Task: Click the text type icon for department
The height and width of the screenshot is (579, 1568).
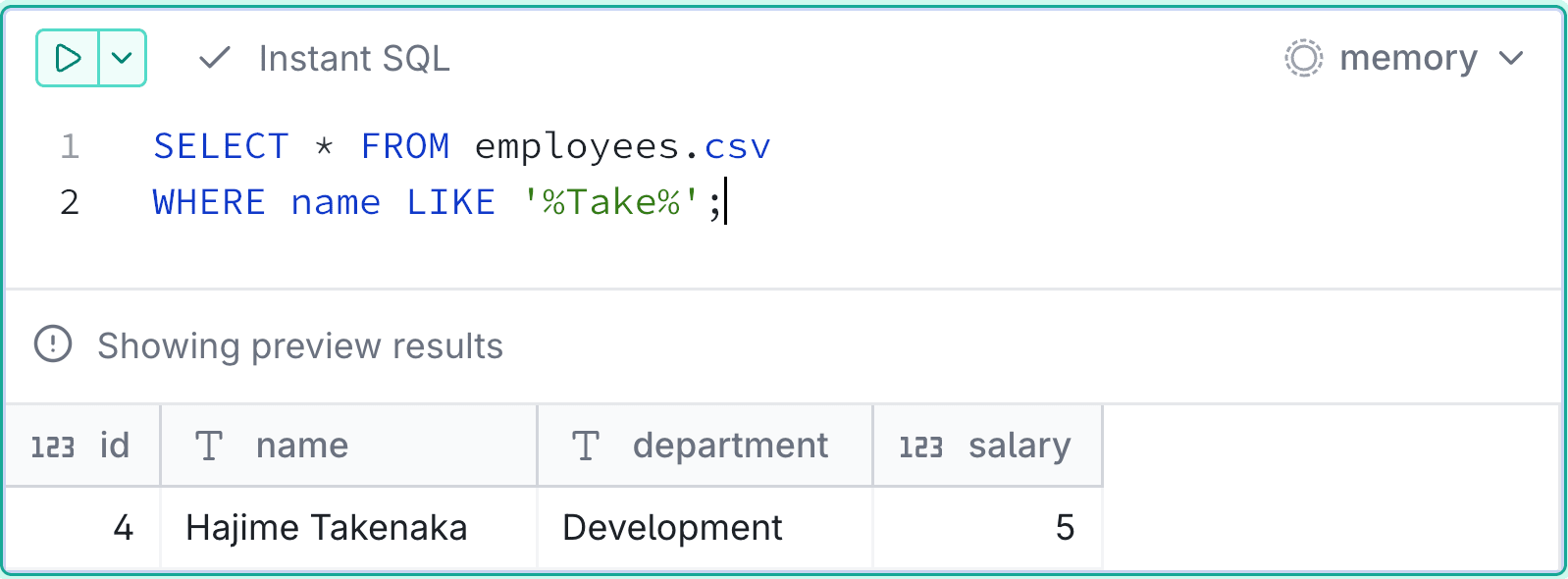Action: point(586,446)
